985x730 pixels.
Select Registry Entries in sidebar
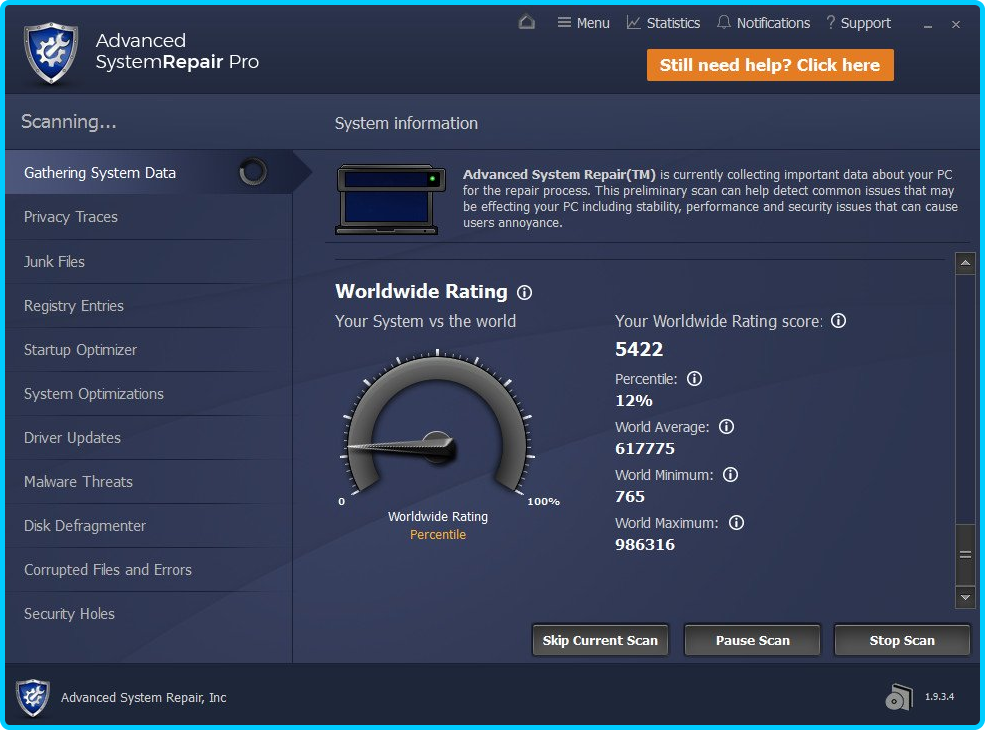click(x=148, y=305)
